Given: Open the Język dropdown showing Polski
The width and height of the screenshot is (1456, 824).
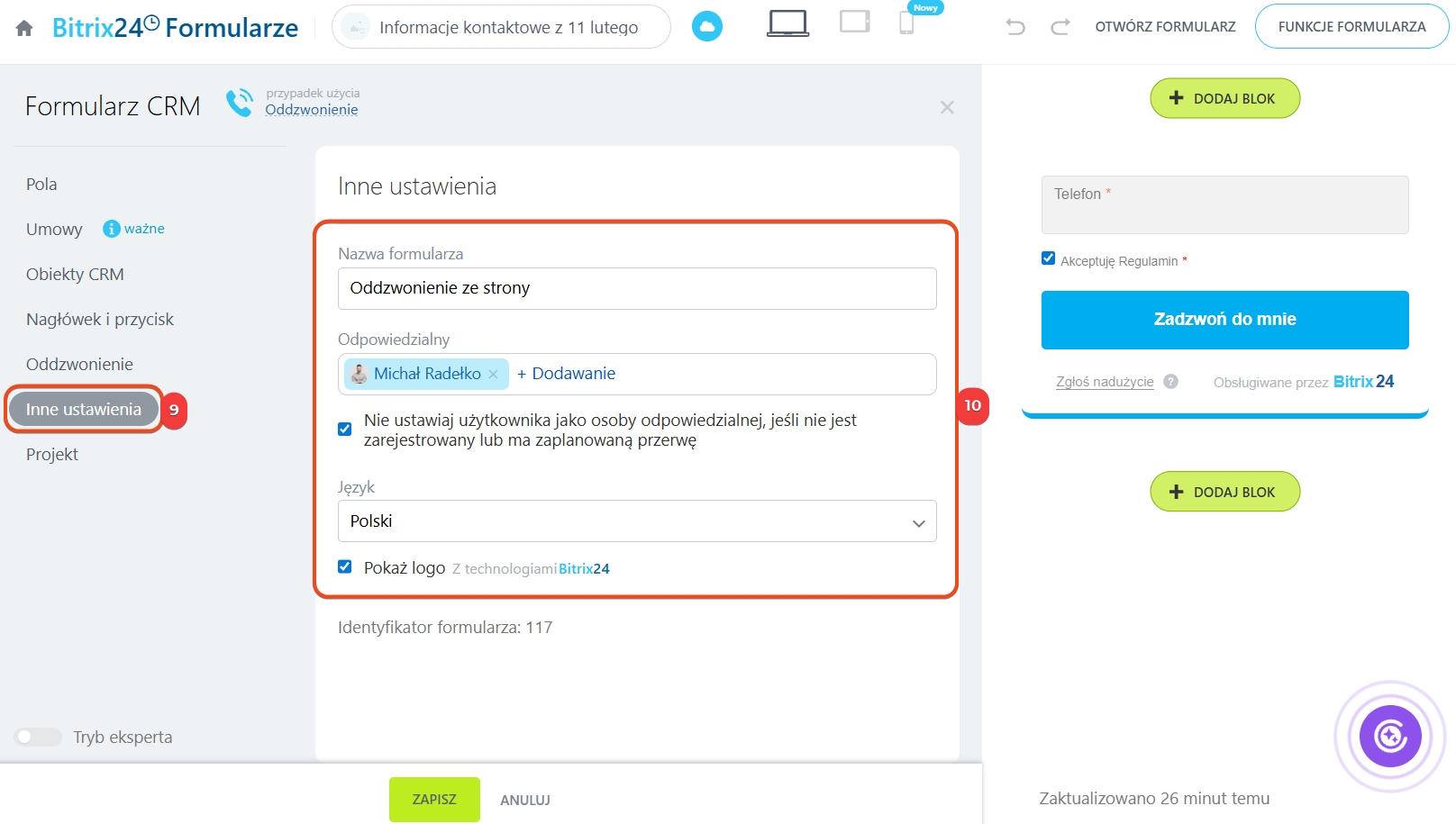Looking at the screenshot, I should click(637, 521).
